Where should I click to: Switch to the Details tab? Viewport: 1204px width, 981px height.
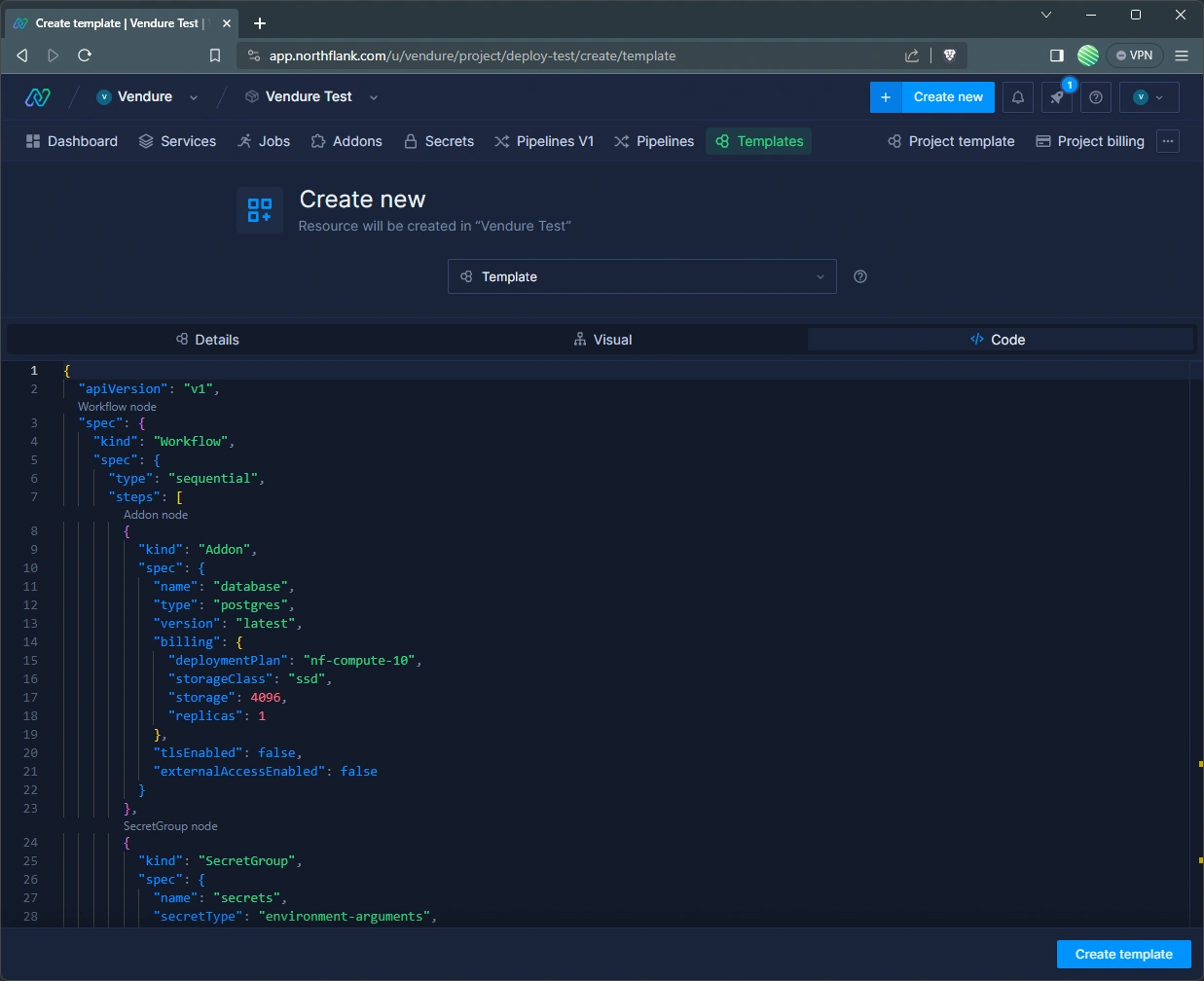207,340
